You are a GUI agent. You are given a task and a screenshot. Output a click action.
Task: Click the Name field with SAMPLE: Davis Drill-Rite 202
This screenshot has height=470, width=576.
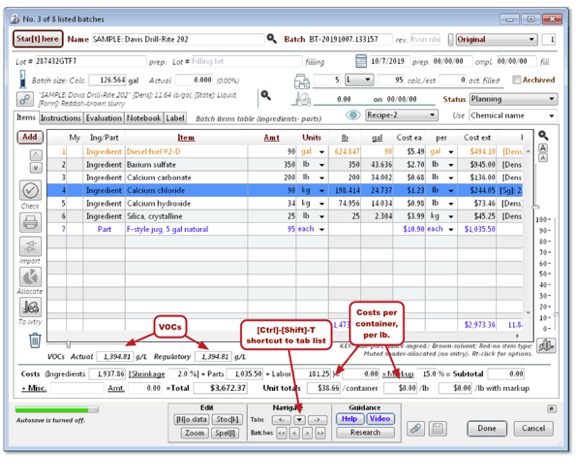coord(178,39)
